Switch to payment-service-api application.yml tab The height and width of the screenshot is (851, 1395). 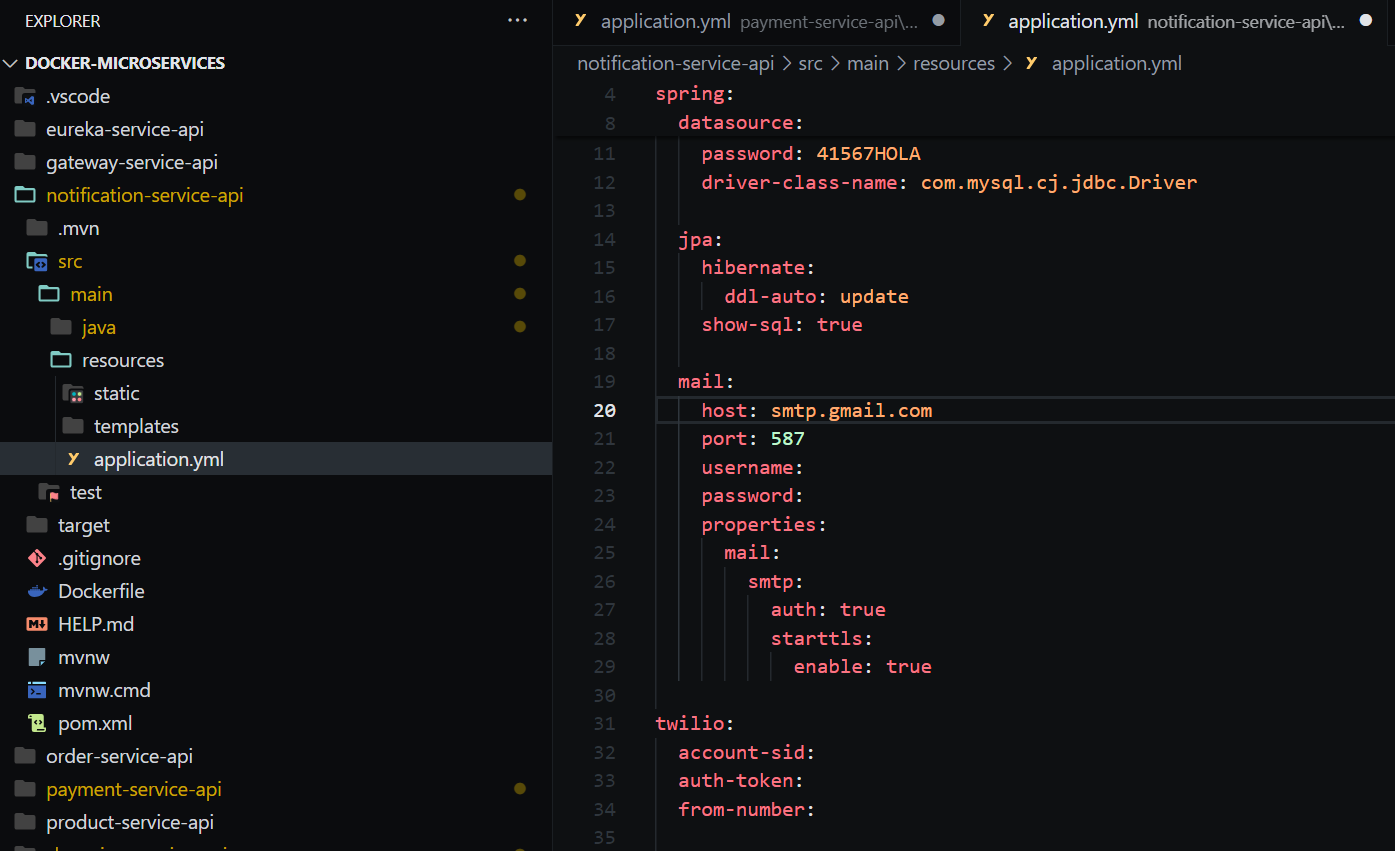756,21
